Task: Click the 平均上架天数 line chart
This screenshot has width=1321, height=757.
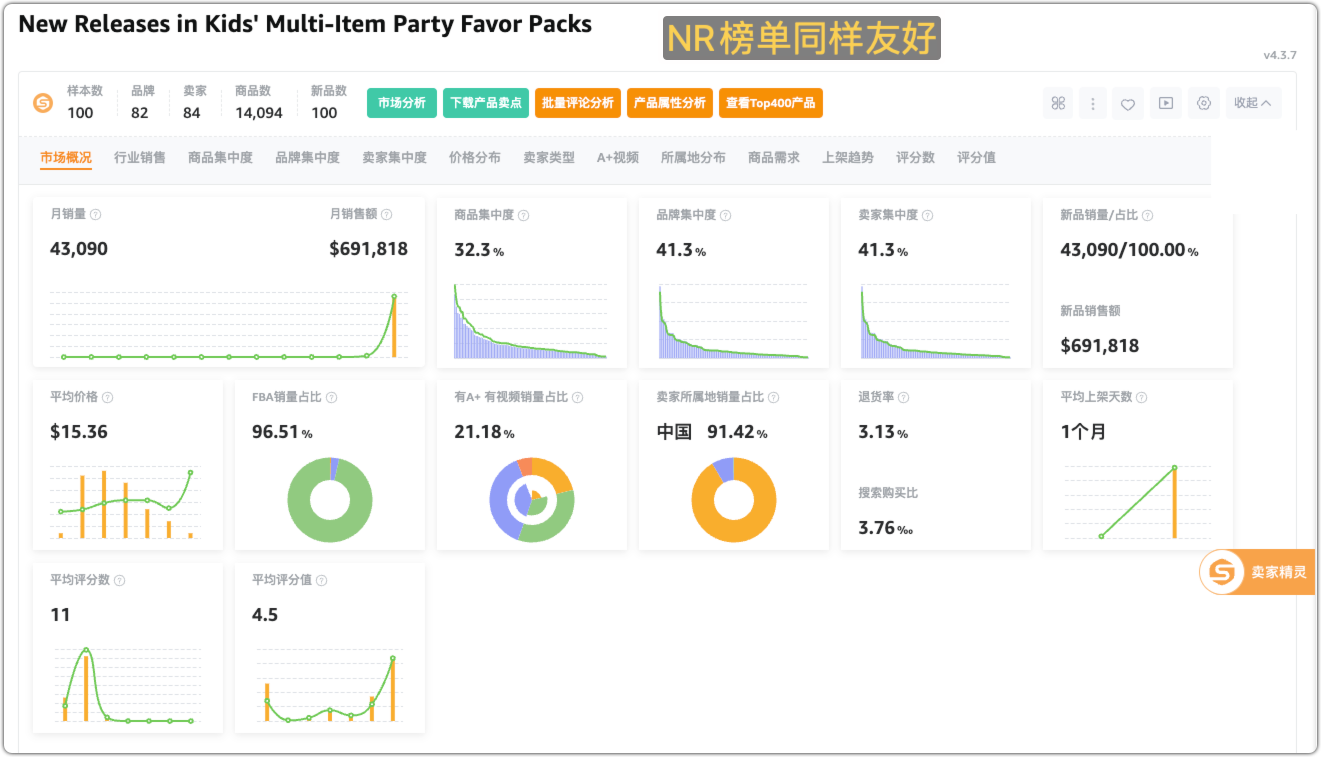Action: pos(1138,502)
